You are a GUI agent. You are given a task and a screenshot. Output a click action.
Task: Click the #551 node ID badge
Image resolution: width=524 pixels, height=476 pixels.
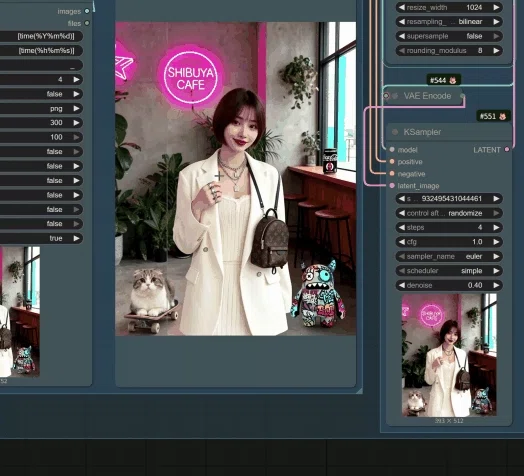493,116
